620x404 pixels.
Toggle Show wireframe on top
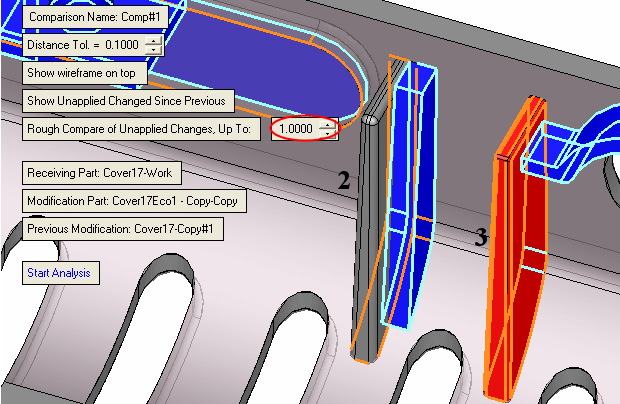[x=85, y=73]
